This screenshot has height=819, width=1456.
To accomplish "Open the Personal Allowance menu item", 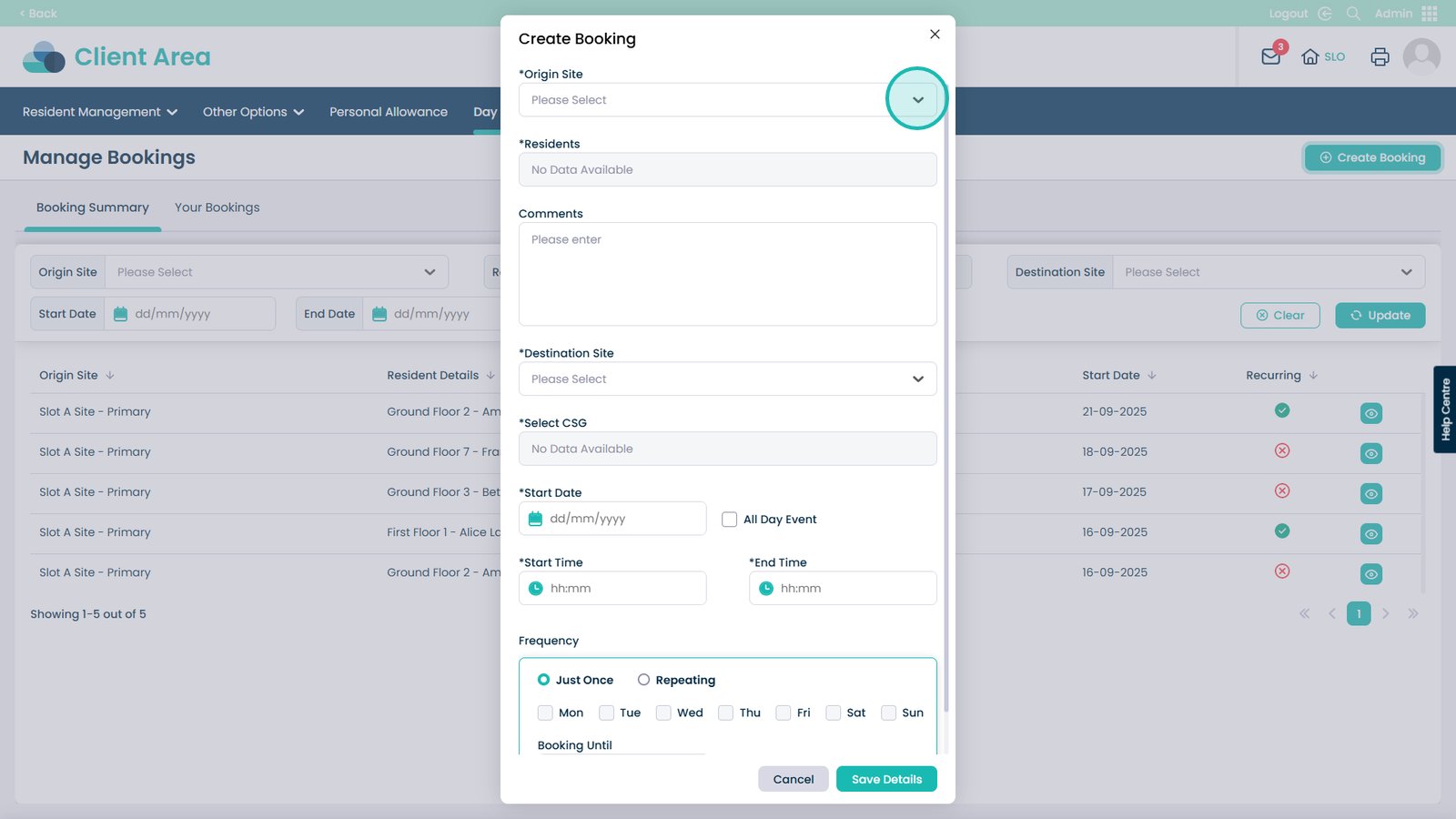I will pyautogui.click(x=389, y=112).
